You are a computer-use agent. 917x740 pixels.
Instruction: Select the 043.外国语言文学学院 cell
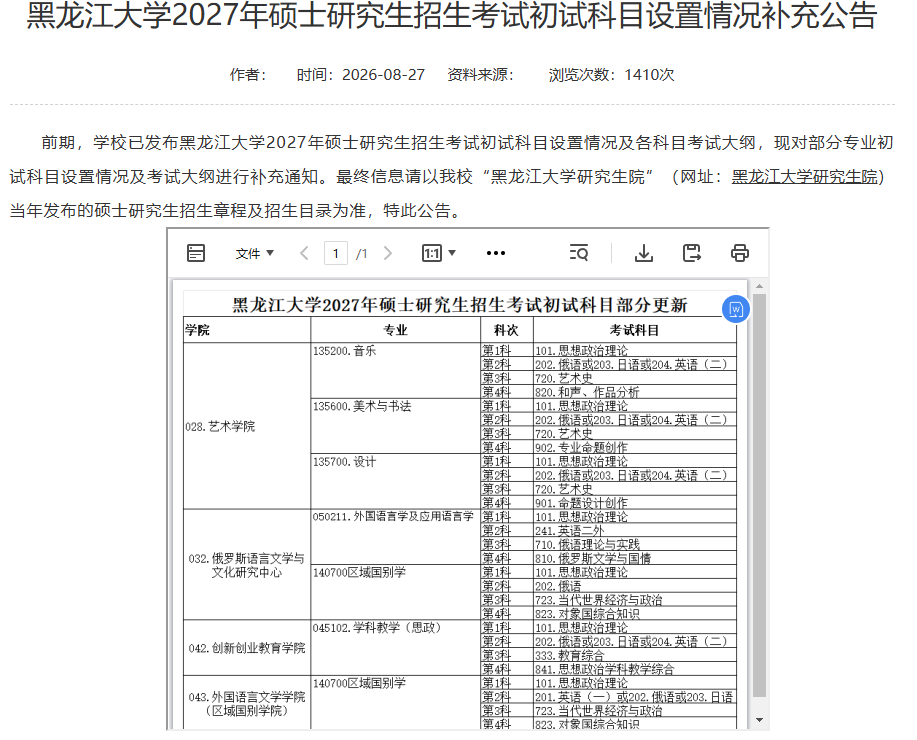pos(247,703)
